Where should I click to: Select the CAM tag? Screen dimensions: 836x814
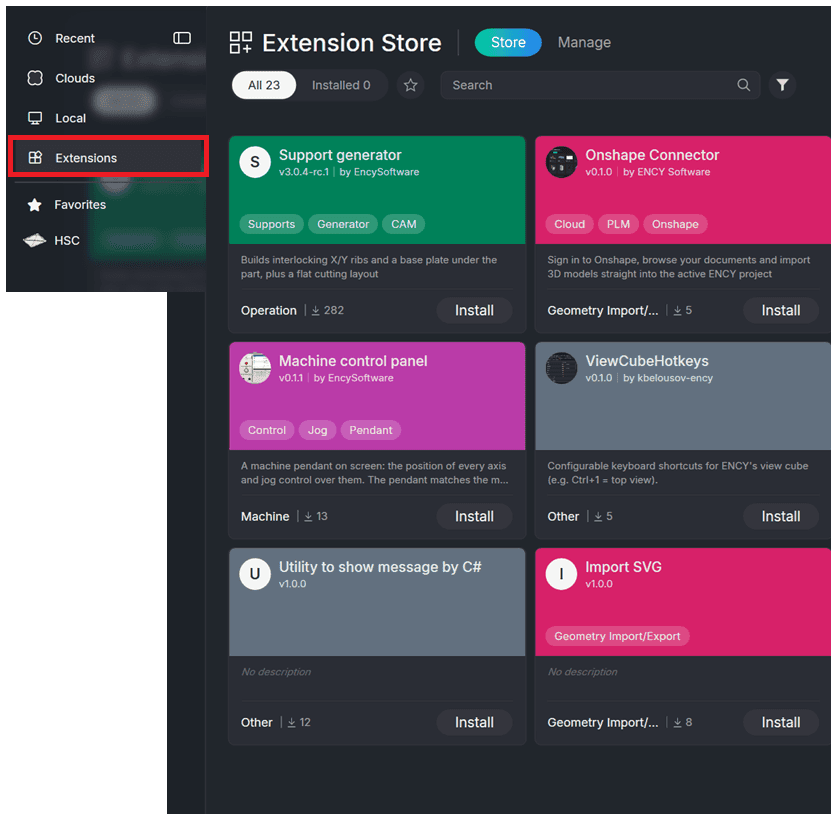[404, 224]
